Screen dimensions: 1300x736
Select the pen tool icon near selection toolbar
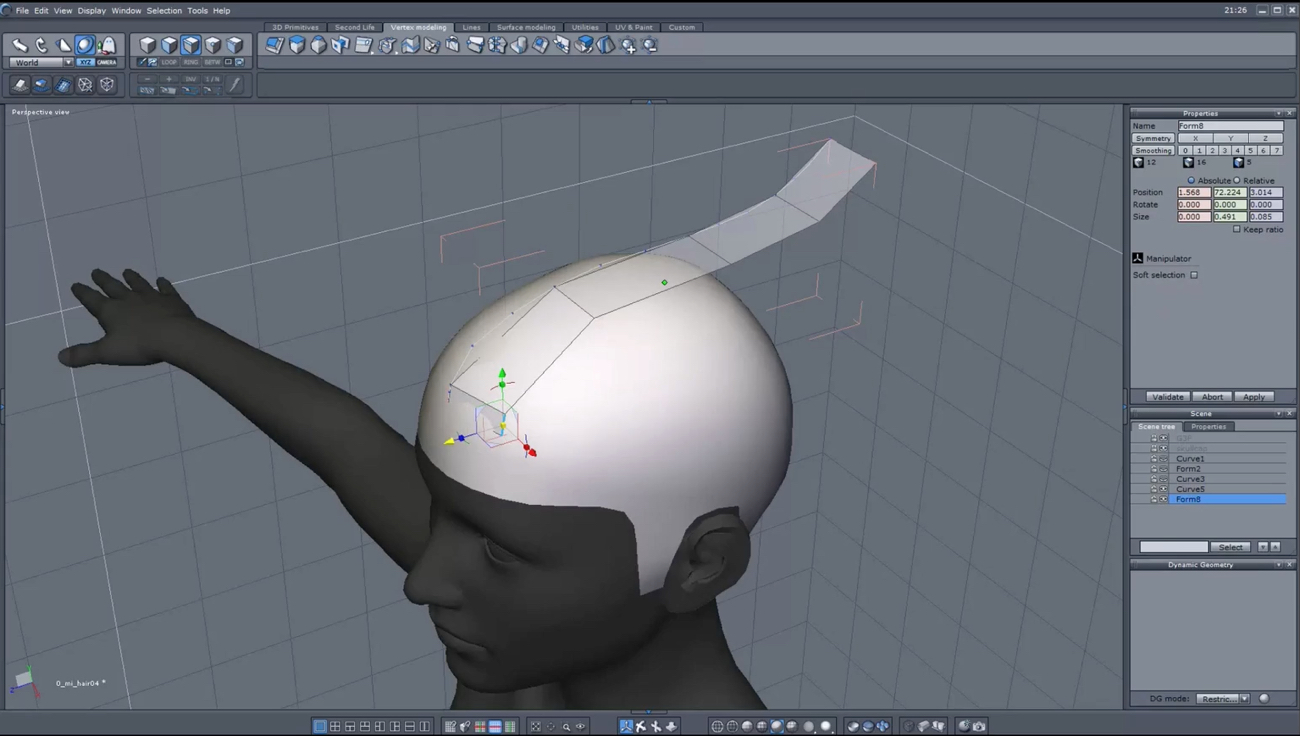tap(141, 62)
